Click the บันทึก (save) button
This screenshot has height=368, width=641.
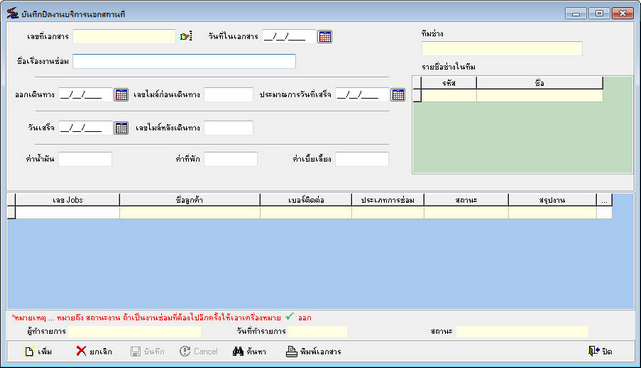148,351
